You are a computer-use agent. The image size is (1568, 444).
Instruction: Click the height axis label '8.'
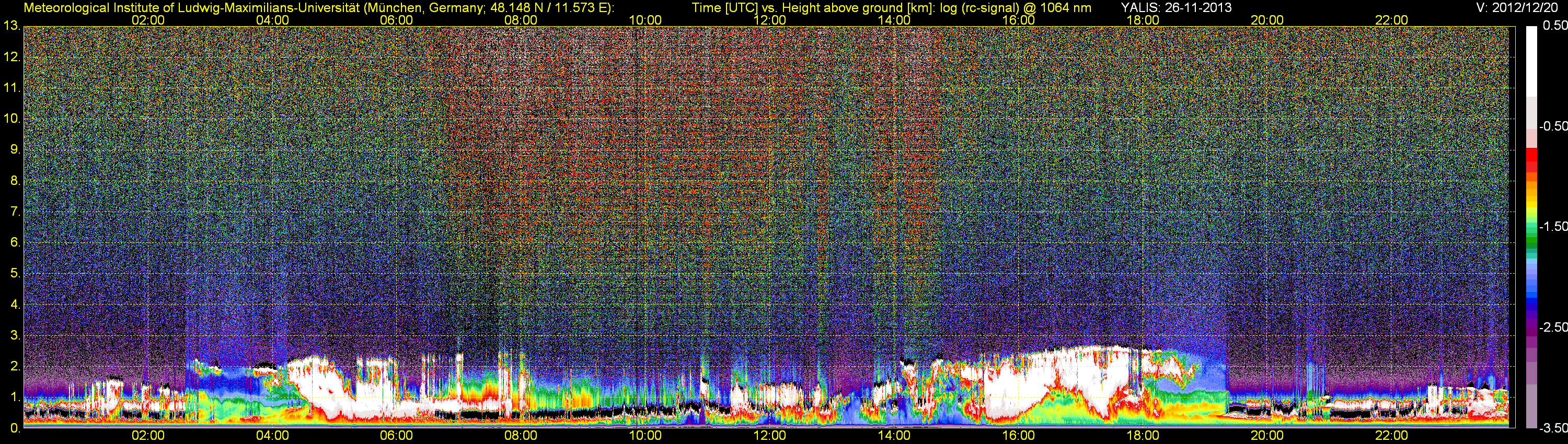tap(15, 181)
